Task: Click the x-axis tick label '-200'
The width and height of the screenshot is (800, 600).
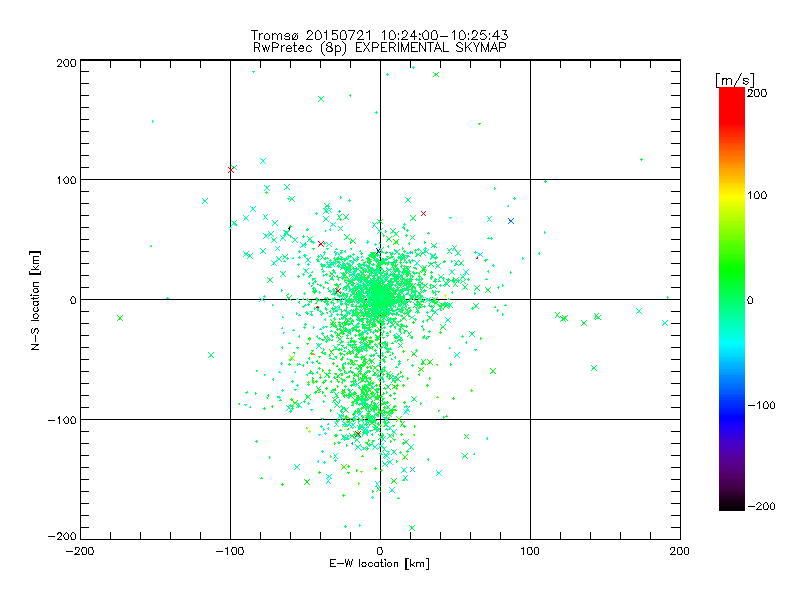Action: (80, 551)
